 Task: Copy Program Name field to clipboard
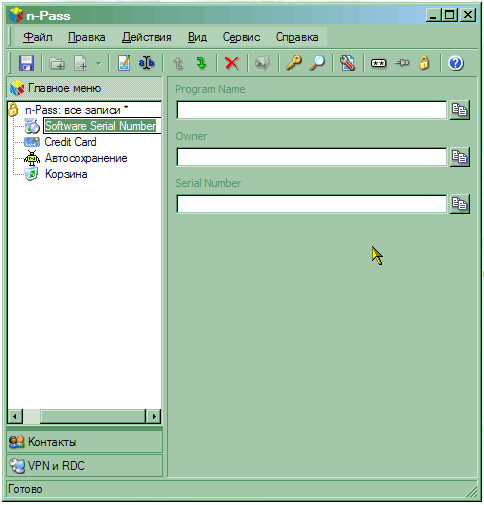pyautogui.click(x=460, y=110)
